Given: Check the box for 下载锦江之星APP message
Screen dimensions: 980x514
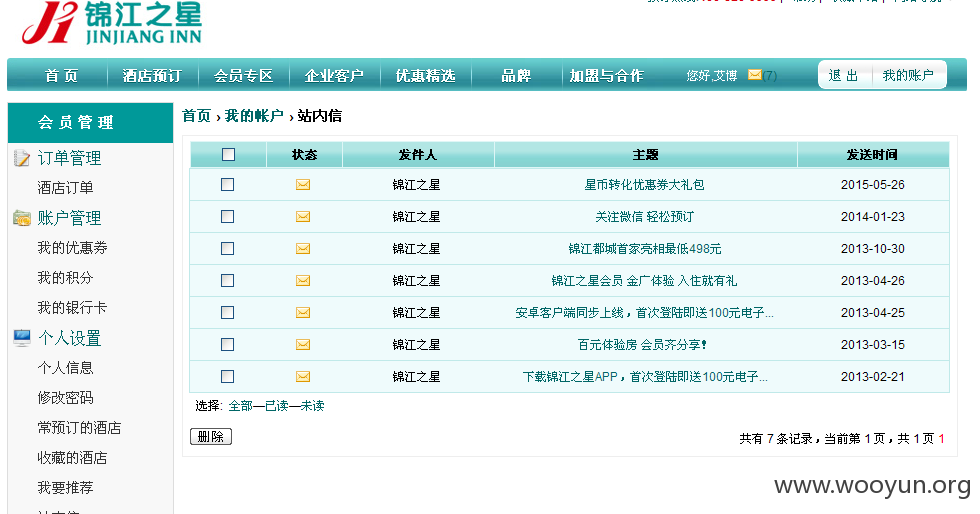Looking at the screenshot, I should click(x=228, y=376).
